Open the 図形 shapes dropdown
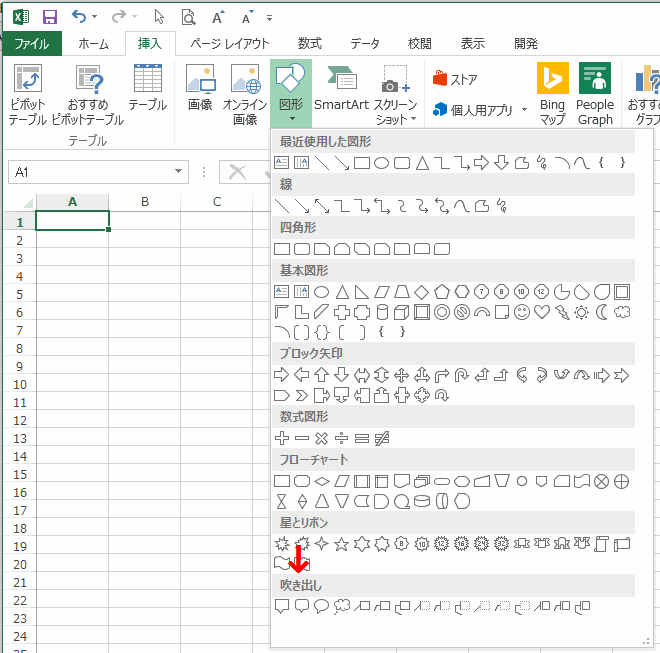The width and height of the screenshot is (660, 653). [291, 93]
